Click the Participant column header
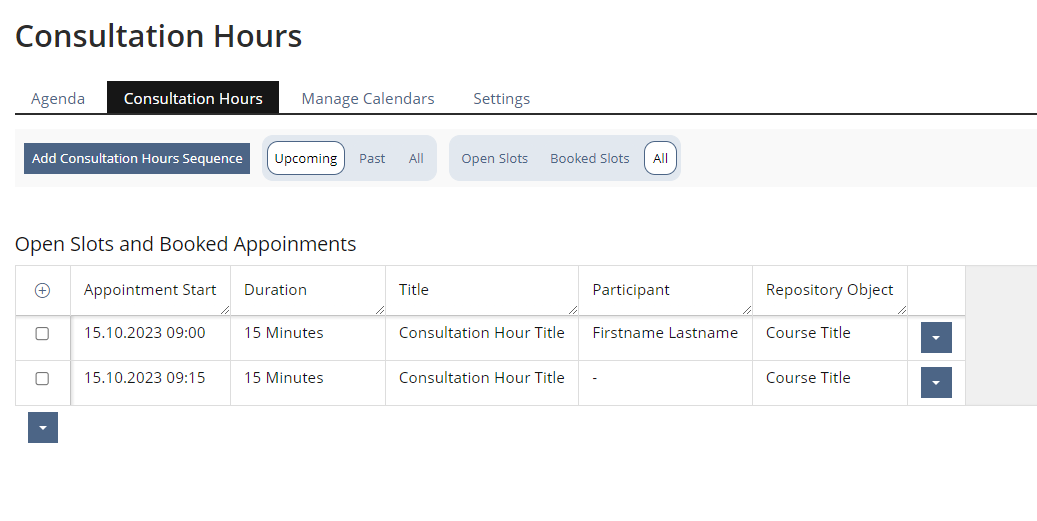Viewport: 1037px width, 521px height. click(631, 290)
